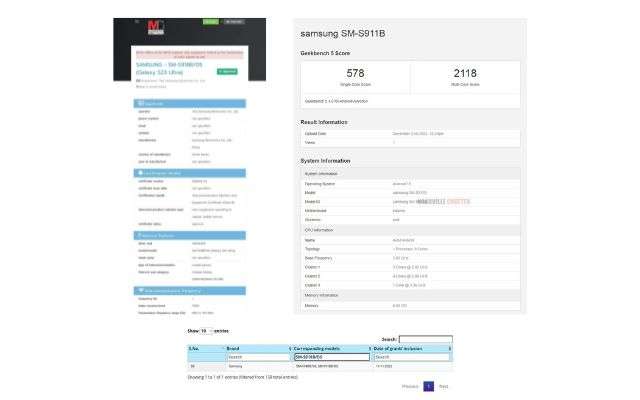Click the pink notice banner above the Samsung title

click(189, 54)
